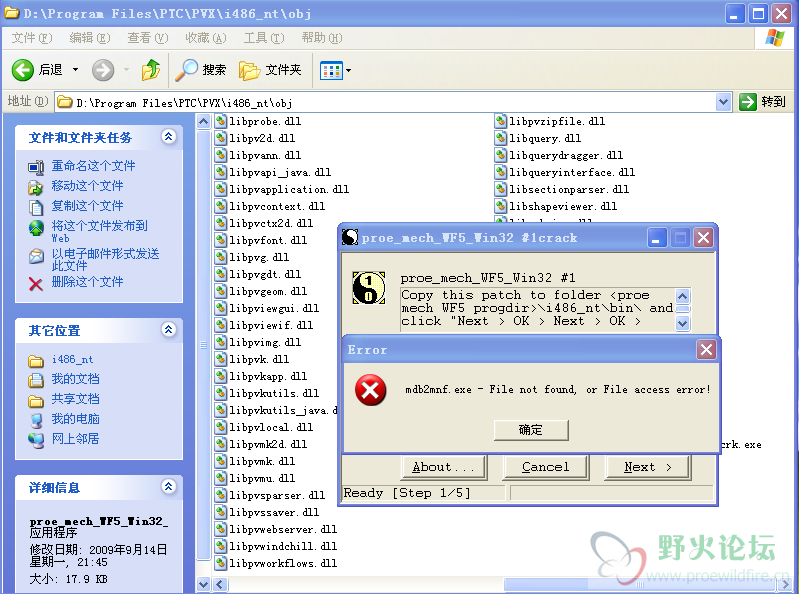Close the Error dialog with X

[706, 349]
